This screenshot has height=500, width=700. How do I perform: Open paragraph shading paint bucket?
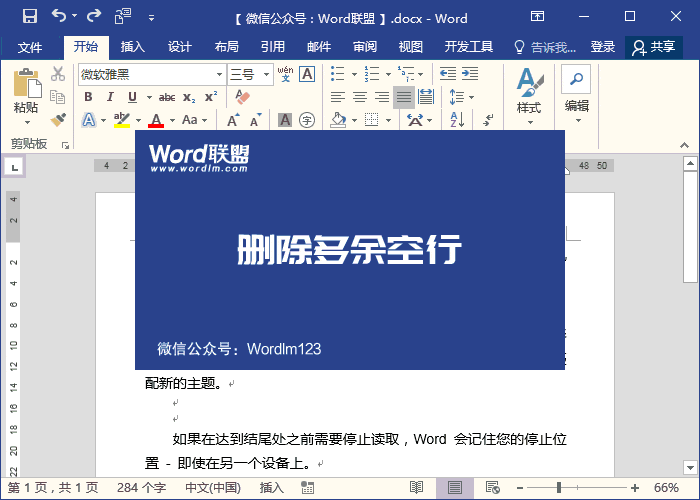(338, 120)
